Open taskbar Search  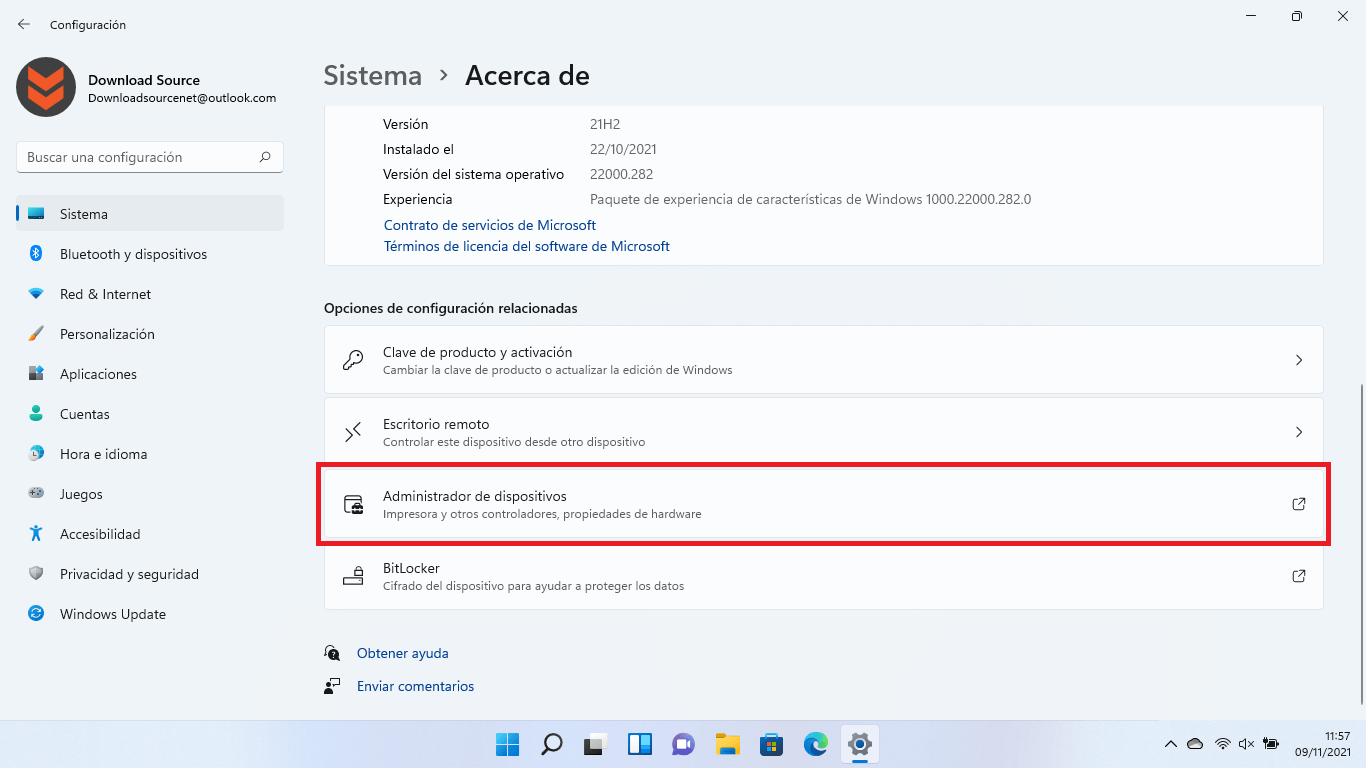coord(552,744)
